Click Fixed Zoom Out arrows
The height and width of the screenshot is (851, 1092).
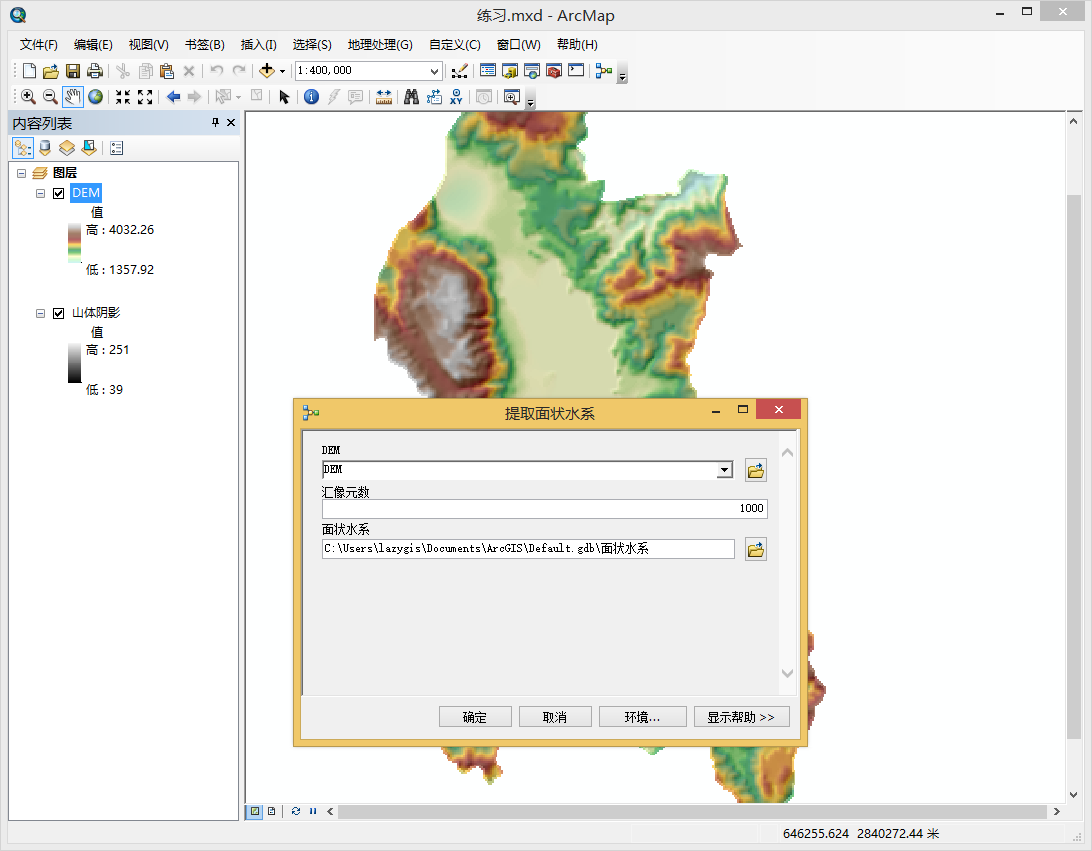[x=145, y=97]
